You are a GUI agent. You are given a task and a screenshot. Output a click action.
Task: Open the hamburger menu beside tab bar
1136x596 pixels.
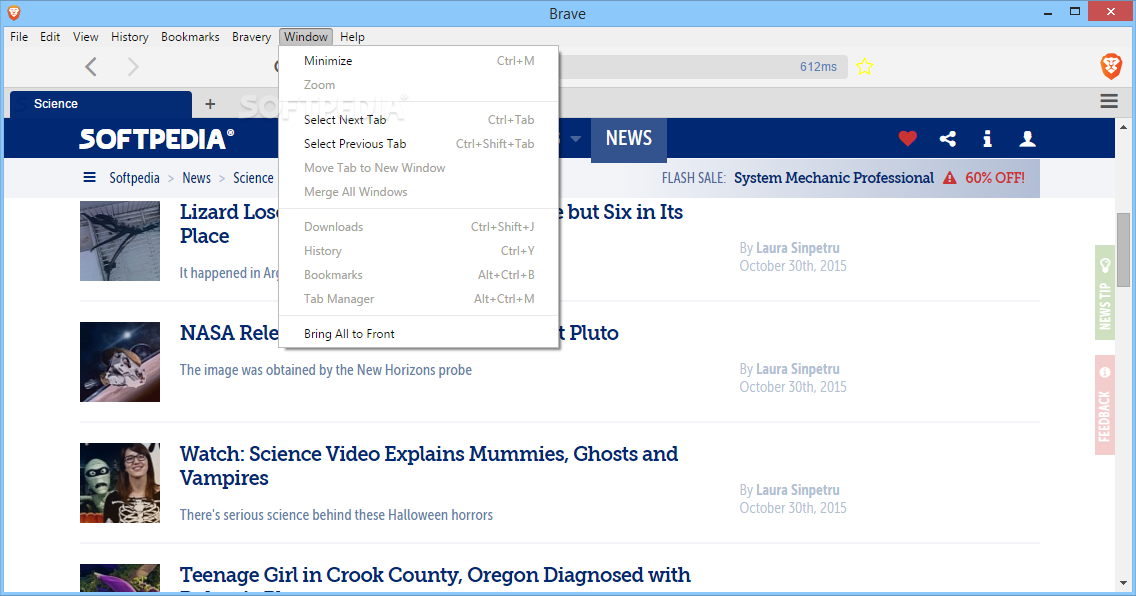pyautogui.click(x=1108, y=101)
